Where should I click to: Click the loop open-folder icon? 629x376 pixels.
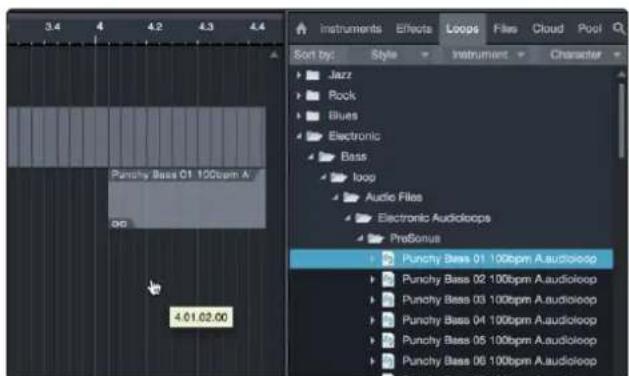(339, 177)
